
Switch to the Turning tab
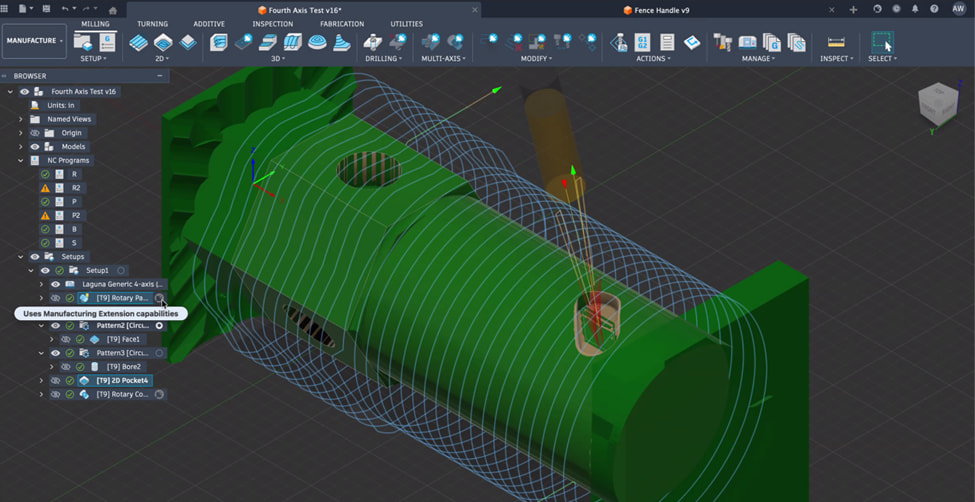[x=152, y=23]
